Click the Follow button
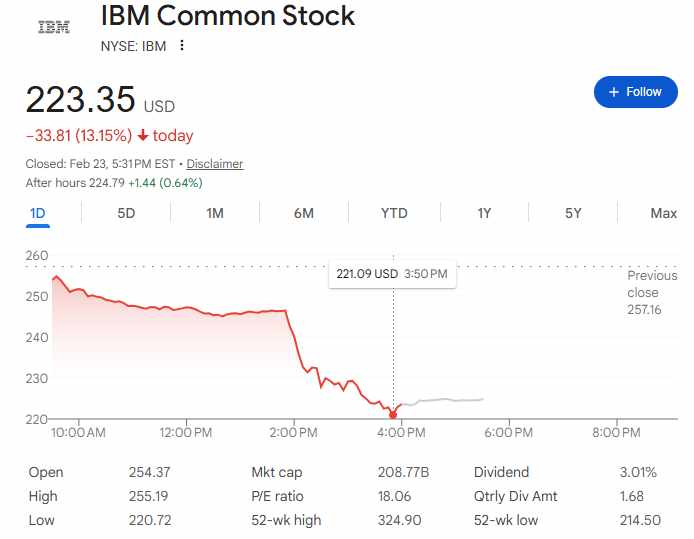 coord(635,92)
